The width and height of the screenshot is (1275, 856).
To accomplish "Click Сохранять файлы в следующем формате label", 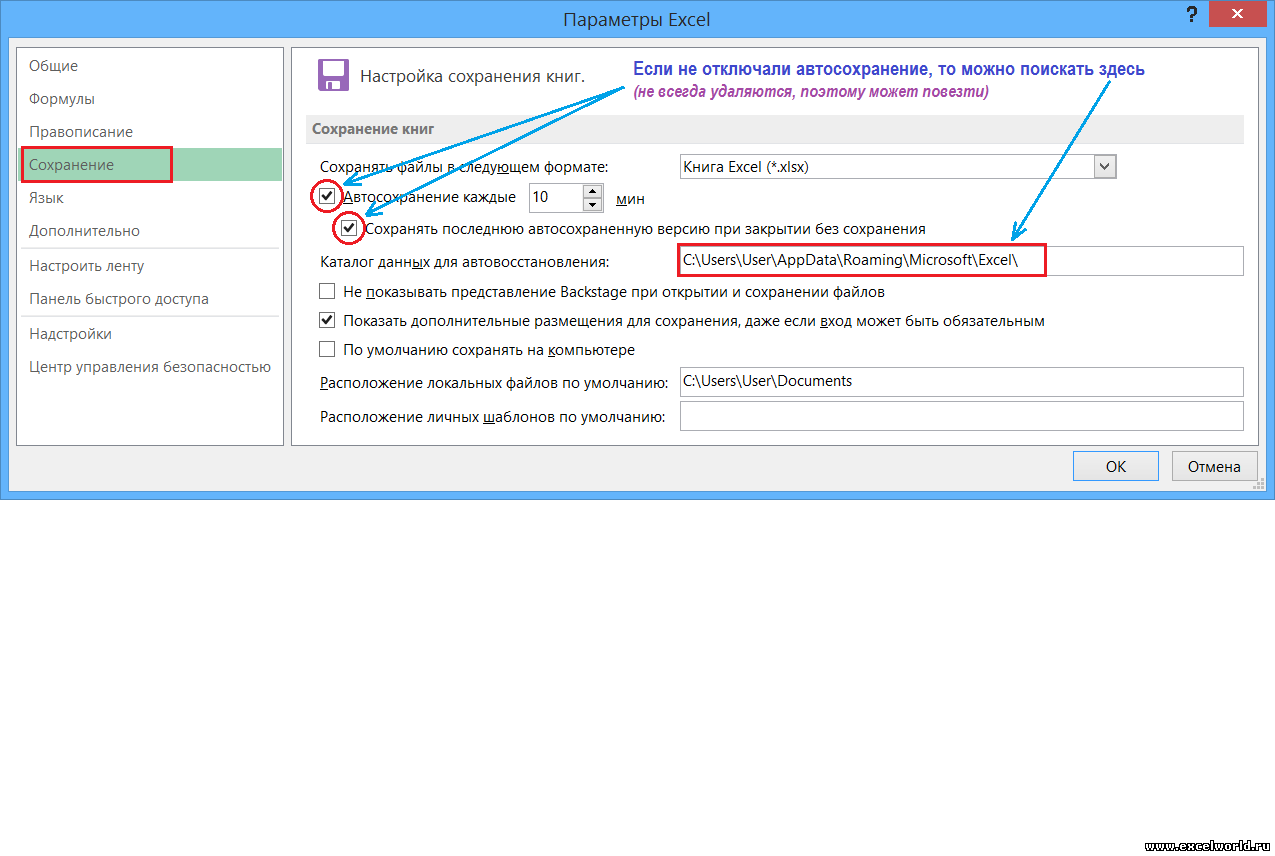I will (x=464, y=167).
